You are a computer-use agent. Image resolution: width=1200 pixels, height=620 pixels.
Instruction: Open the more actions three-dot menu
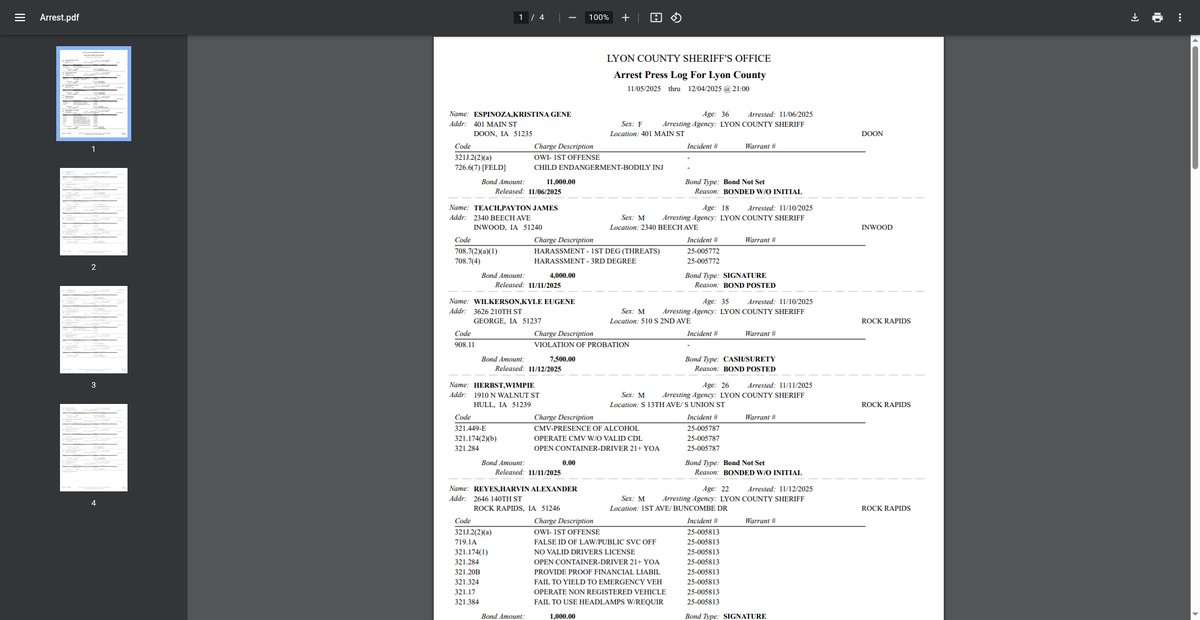[x=1180, y=18]
